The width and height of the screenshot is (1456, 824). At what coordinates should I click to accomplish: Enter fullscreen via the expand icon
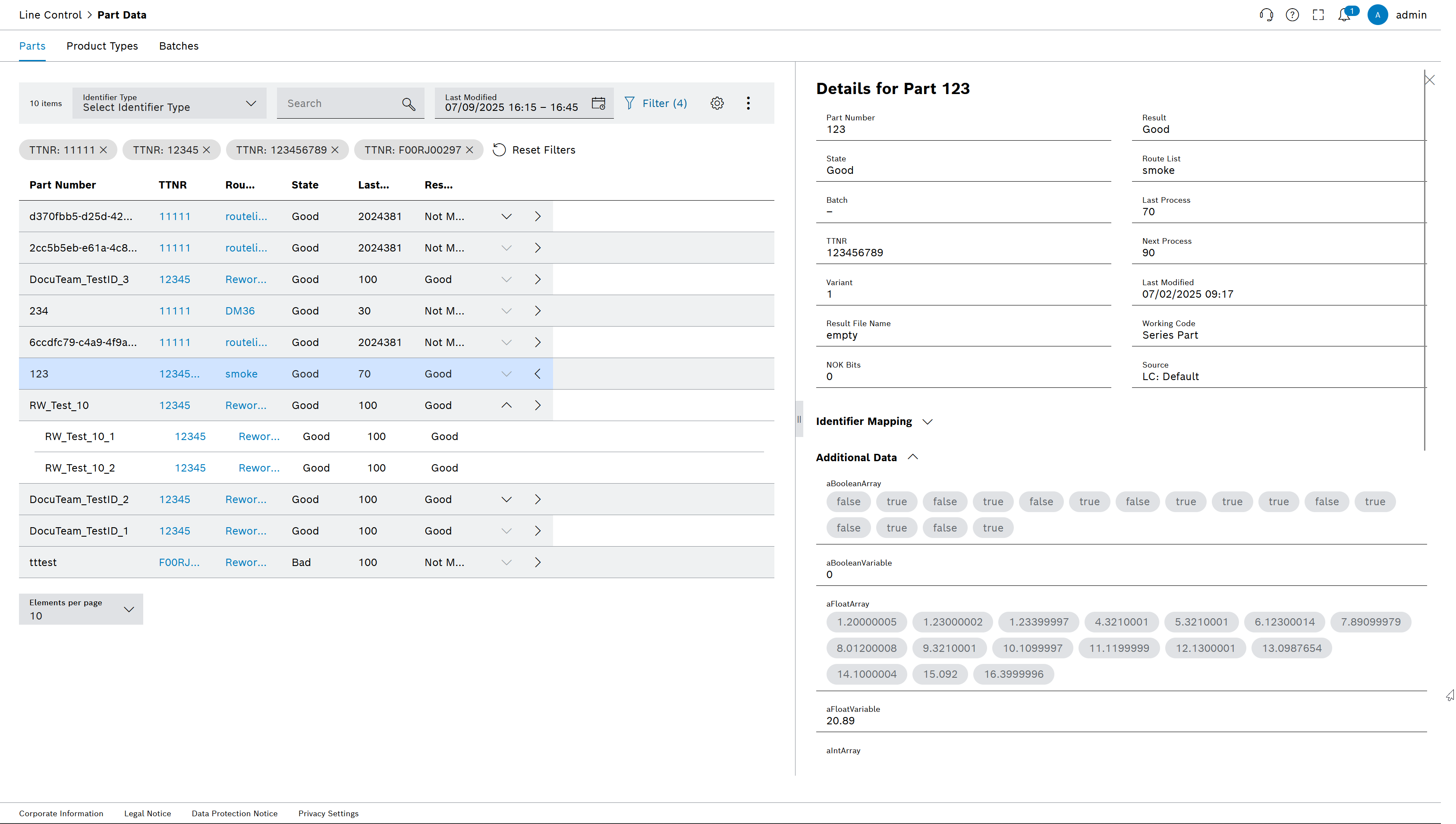(x=1318, y=15)
